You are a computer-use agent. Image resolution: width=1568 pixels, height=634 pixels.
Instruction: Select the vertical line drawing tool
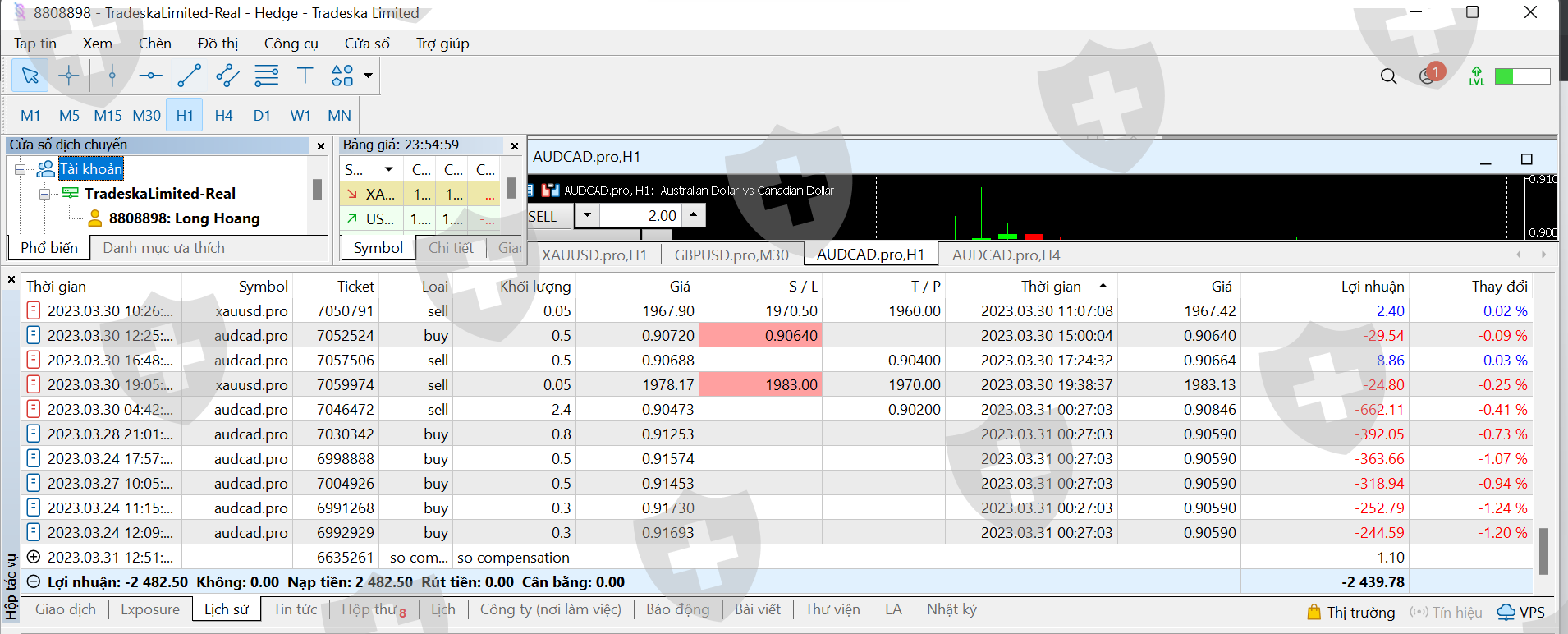tap(112, 76)
